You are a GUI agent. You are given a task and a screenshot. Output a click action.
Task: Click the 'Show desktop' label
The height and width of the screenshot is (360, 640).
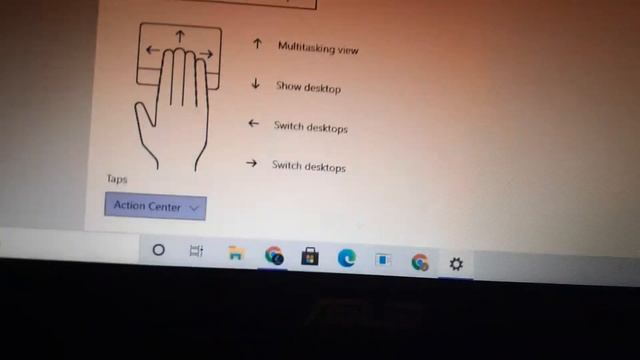tap(308, 87)
